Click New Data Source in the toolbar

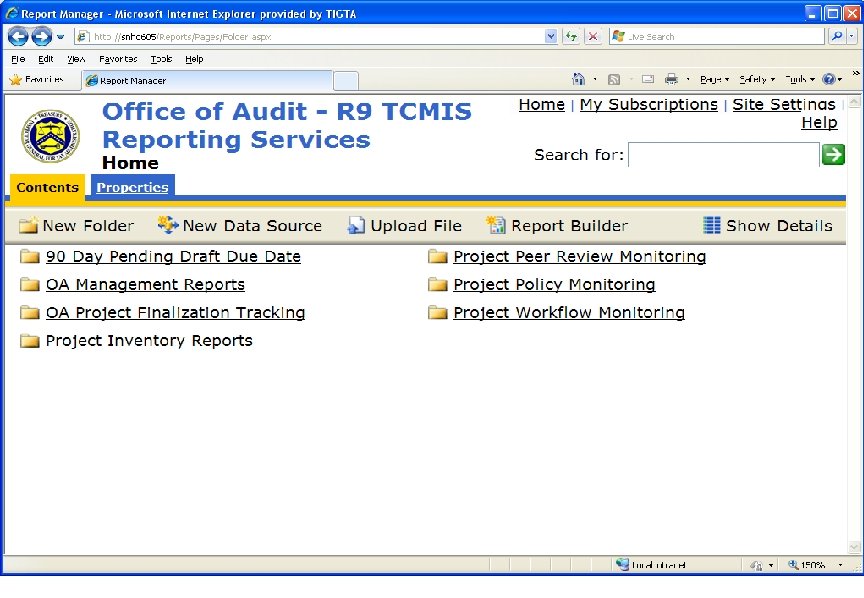coord(239,225)
